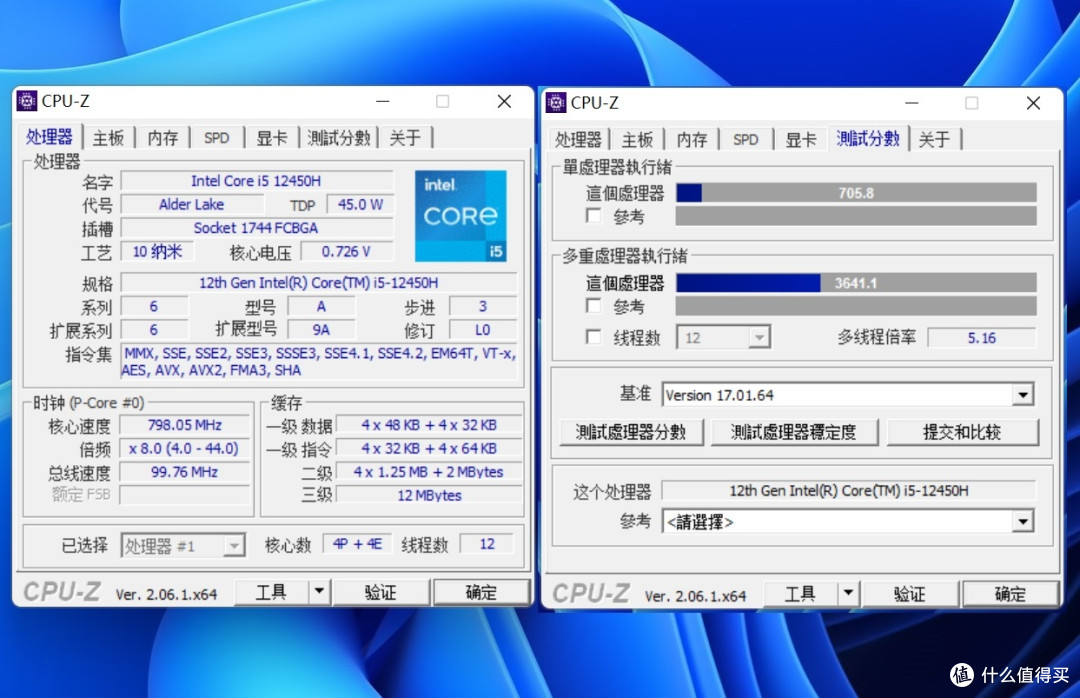Expand the 工具 arrow in left window
This screenshot has height=698, width=1080.
tap(318, 592)
